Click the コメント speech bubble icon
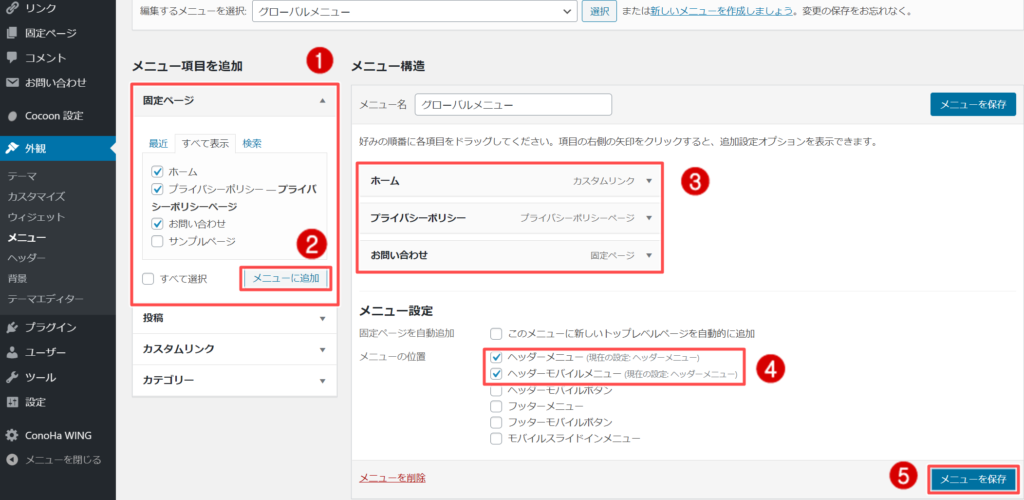 click(12, 57)
